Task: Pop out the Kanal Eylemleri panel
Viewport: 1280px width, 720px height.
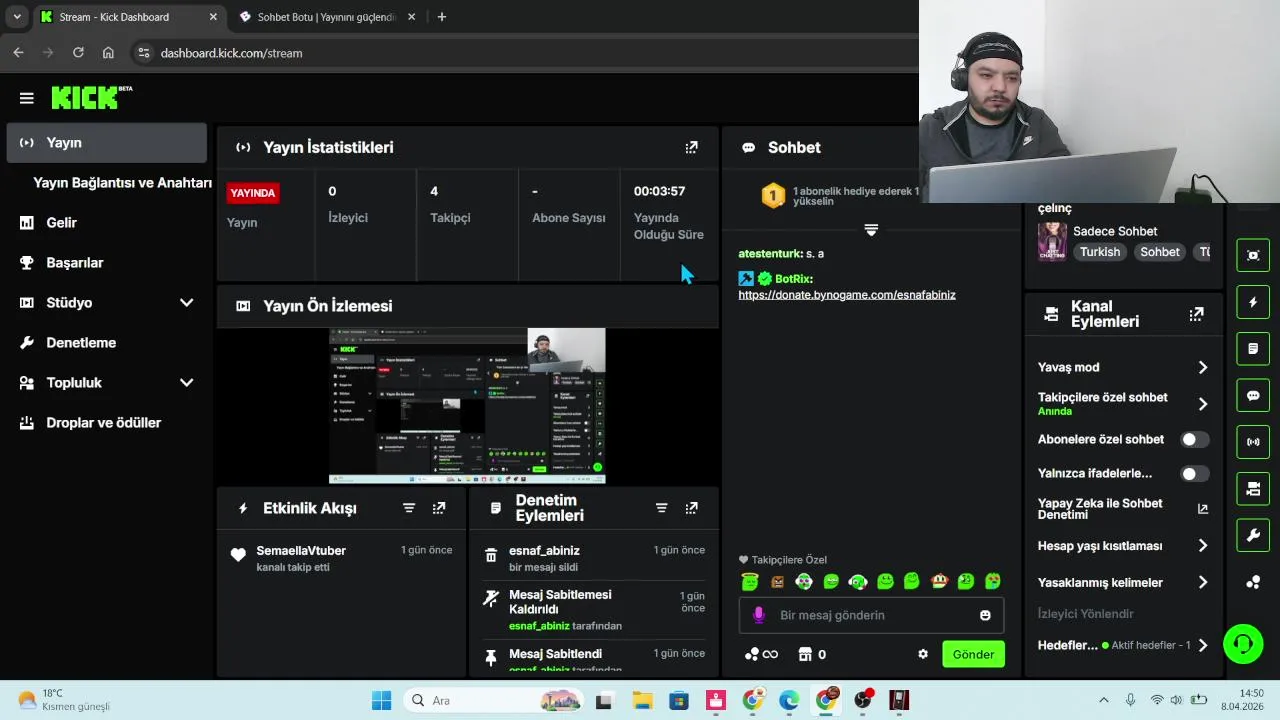Action: tap(1196, 314)
